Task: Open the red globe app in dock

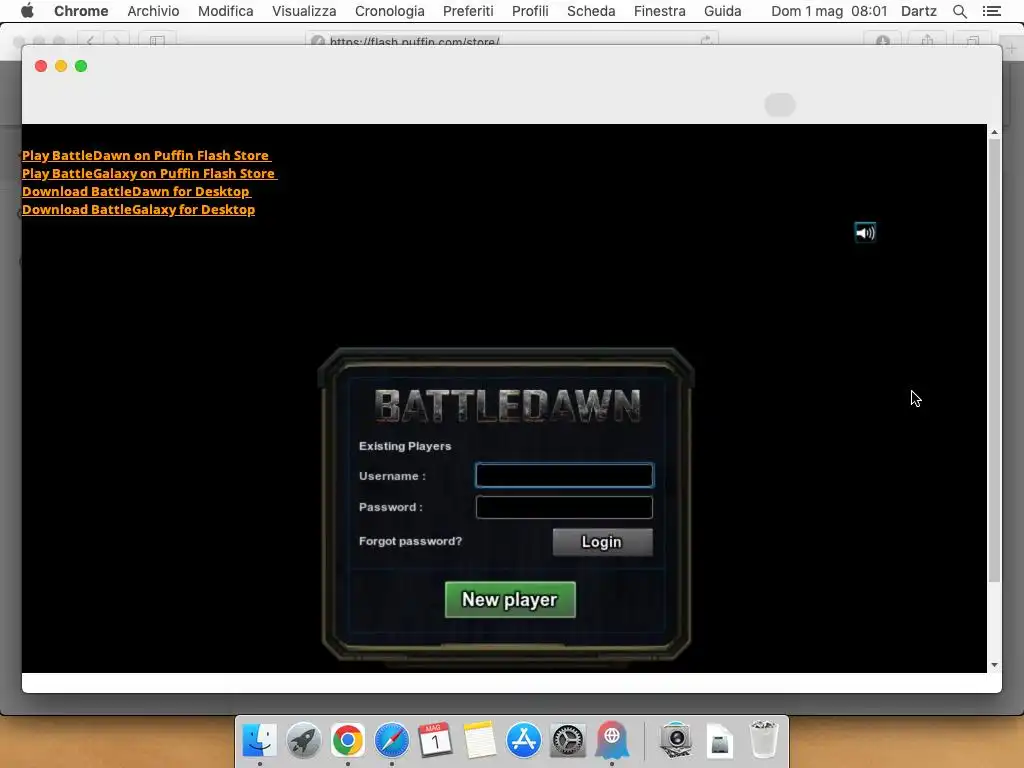Action: [612, 740]
